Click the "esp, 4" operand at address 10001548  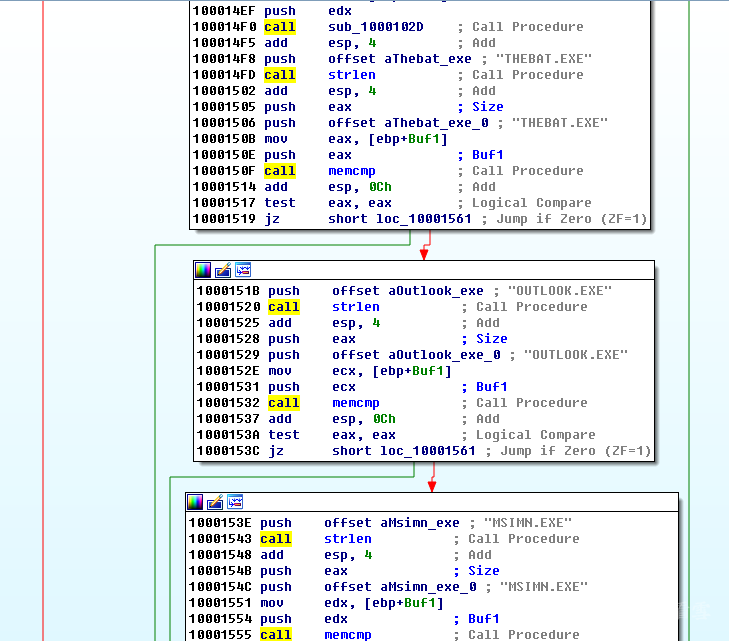tap(348, 555)
